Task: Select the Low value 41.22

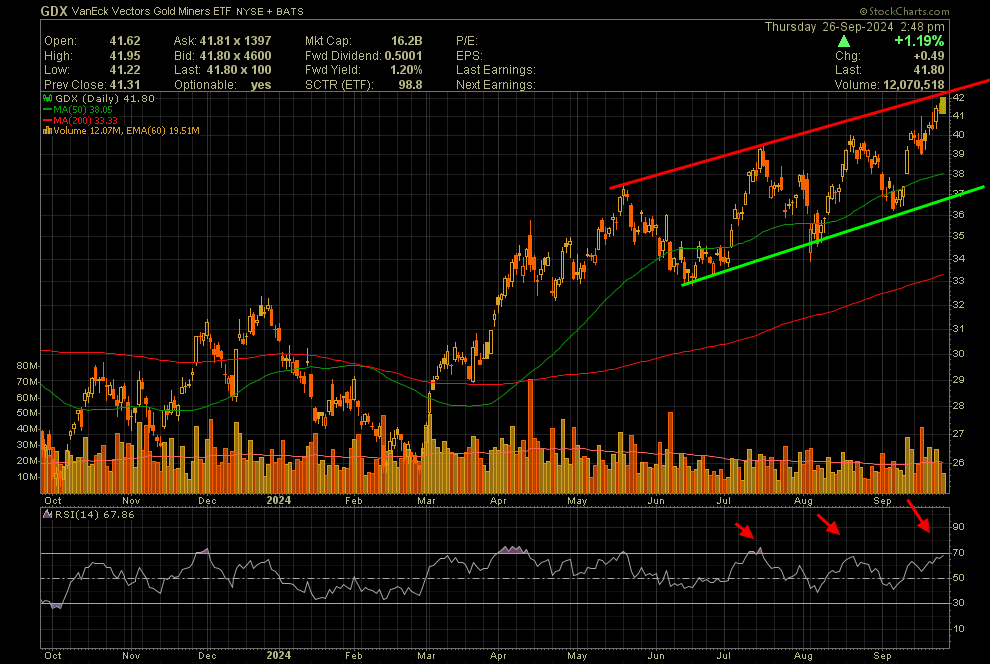Action: point(125,70)
